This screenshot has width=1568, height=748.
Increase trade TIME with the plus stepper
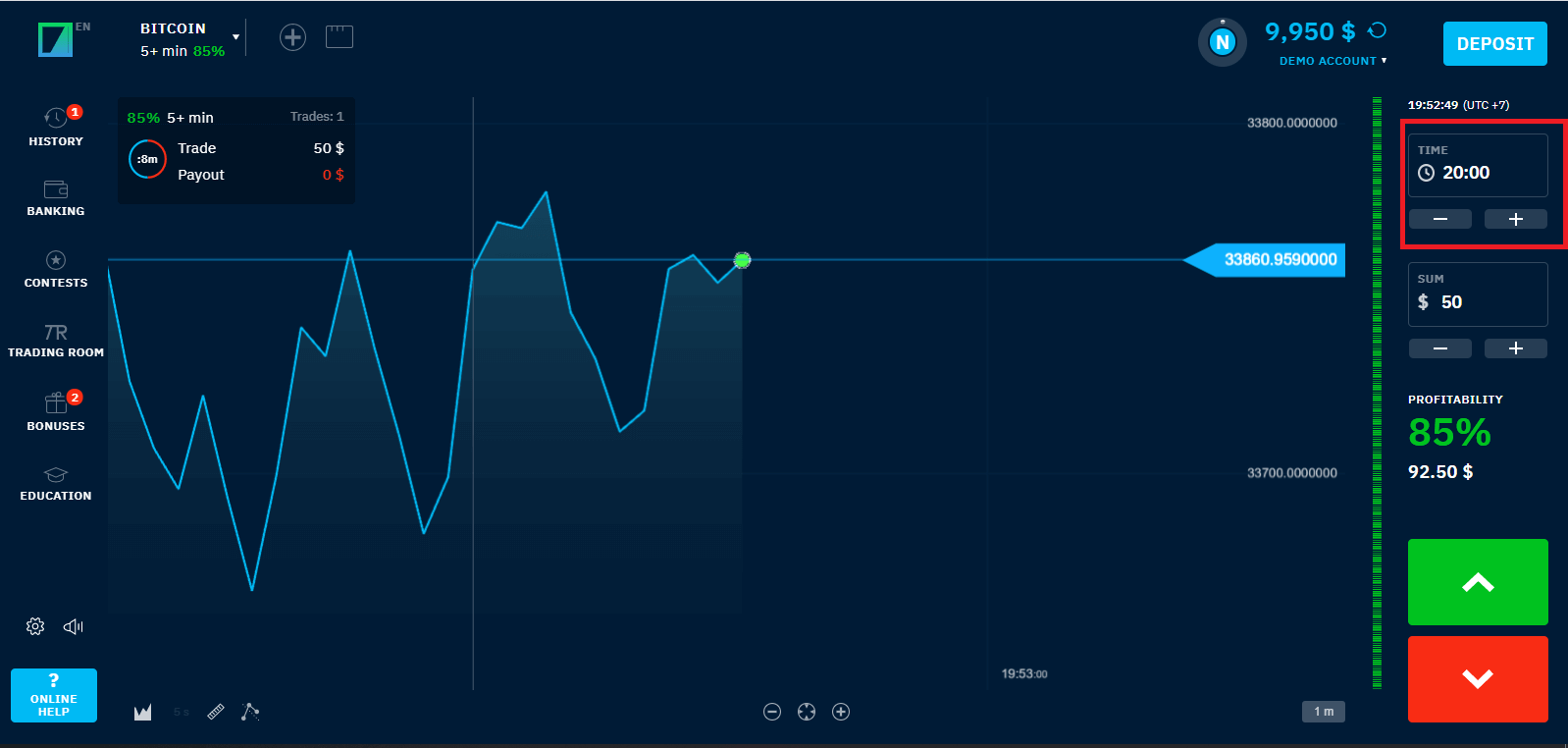(1515, 218)
